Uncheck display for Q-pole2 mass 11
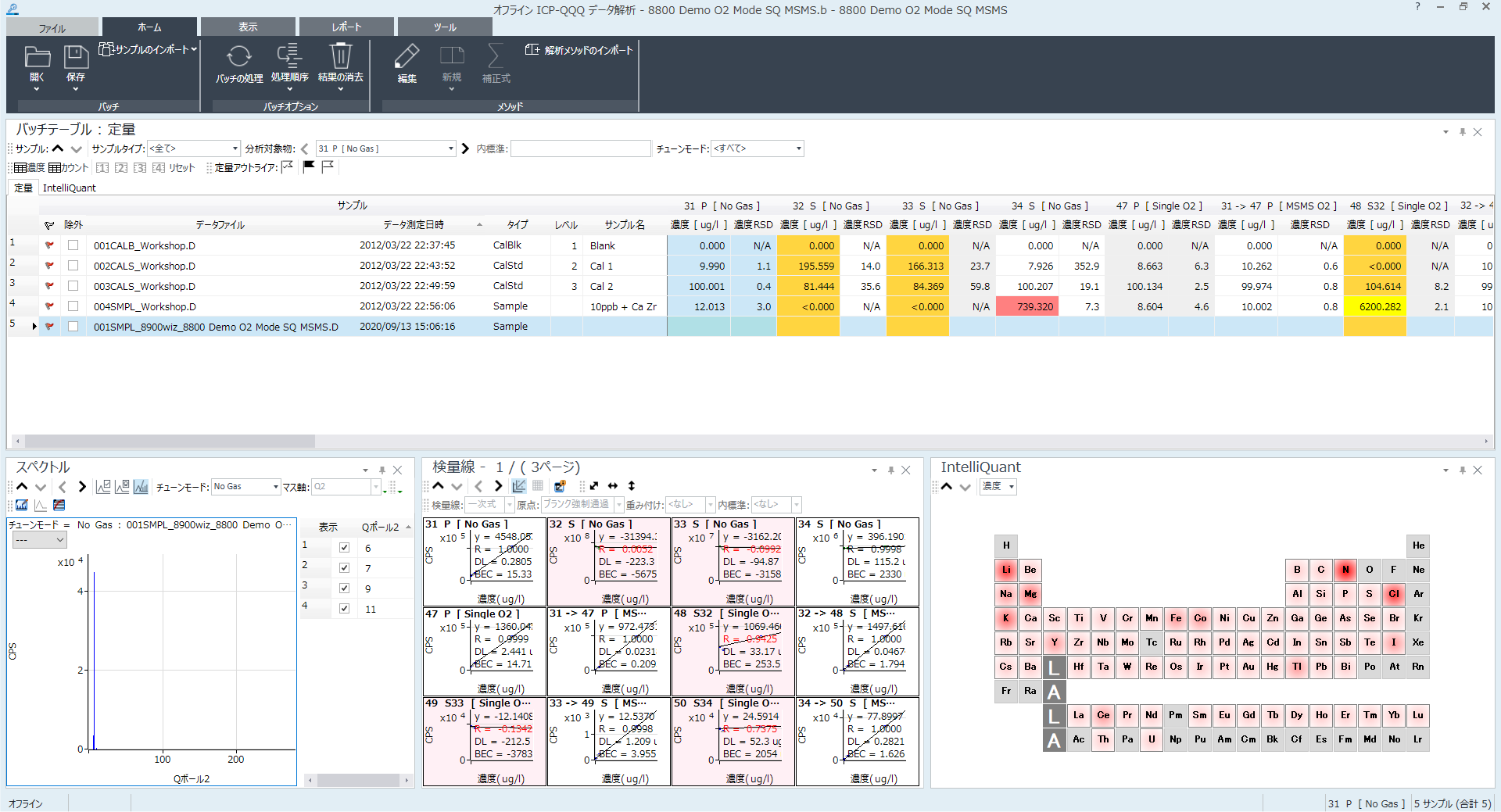The height and width of the screenshot is (812, 1501). 344,609
